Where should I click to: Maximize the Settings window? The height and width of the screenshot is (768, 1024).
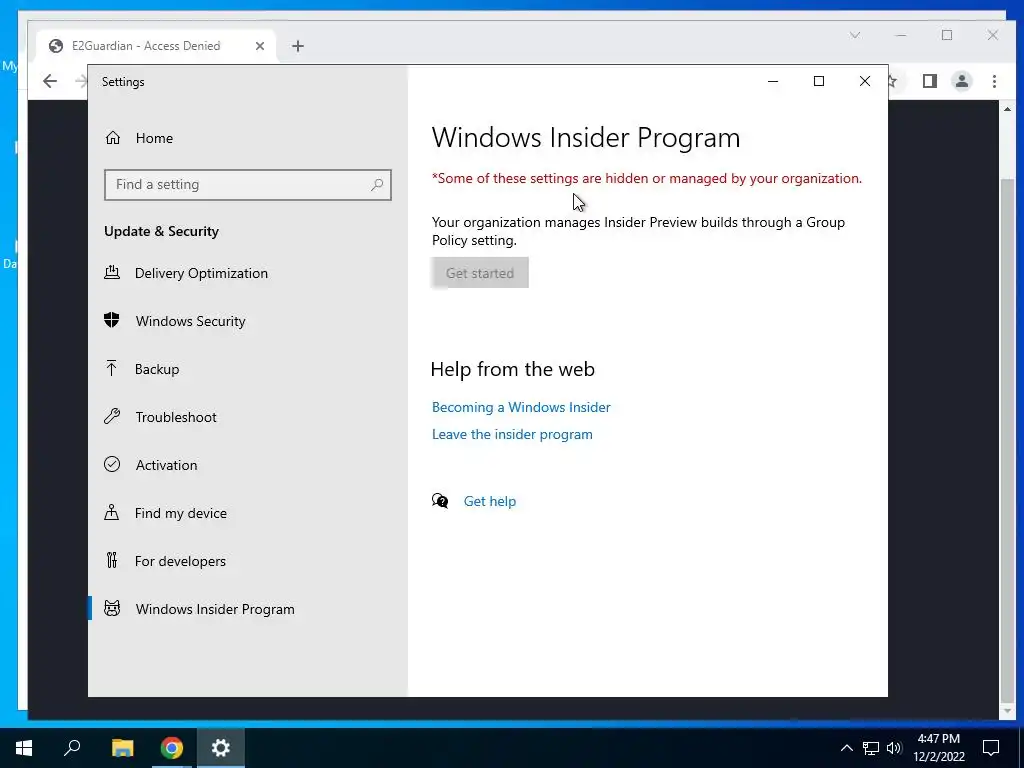[x=819, y=82]
